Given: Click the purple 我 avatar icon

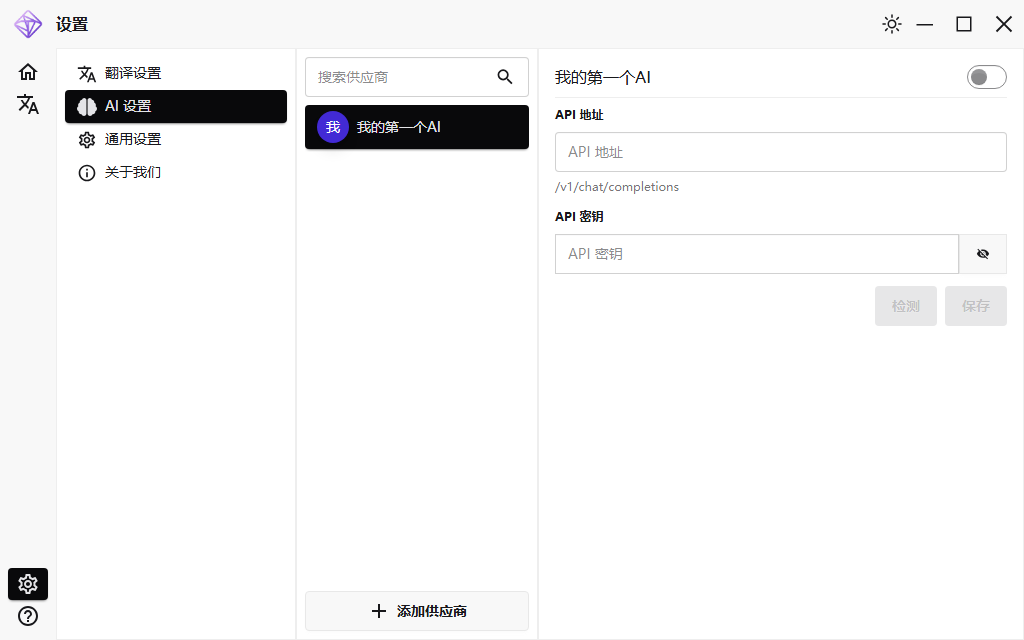Looking at the screenshot, I should 333,127.
